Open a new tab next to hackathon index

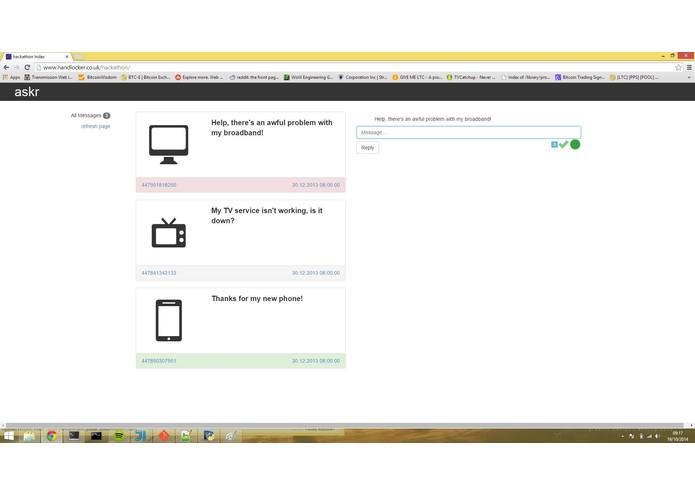coord(79,57)
